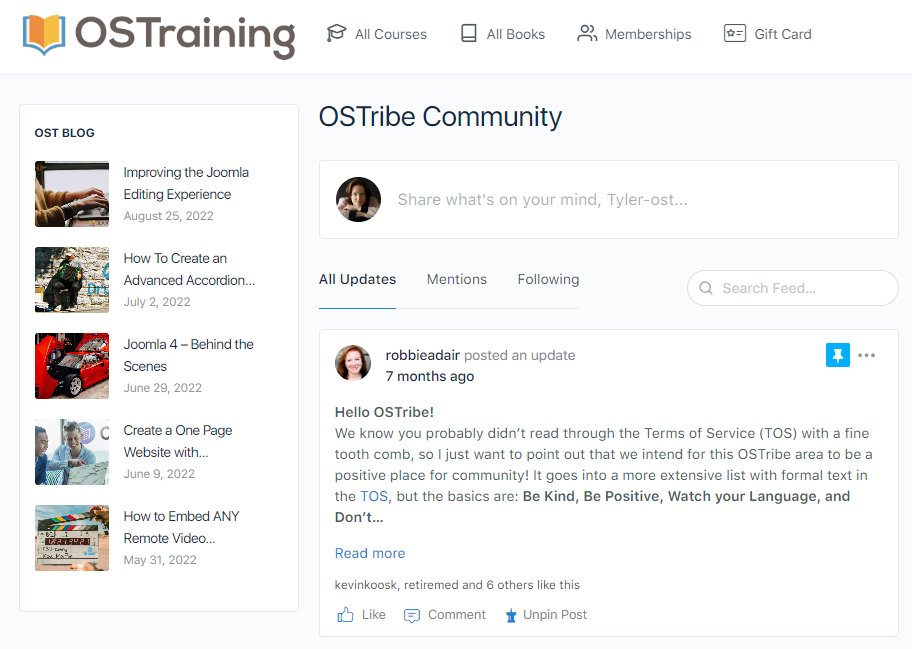Click 'retiremed' in the likes line
Screen dimensions: 912x649
[432, 584]
